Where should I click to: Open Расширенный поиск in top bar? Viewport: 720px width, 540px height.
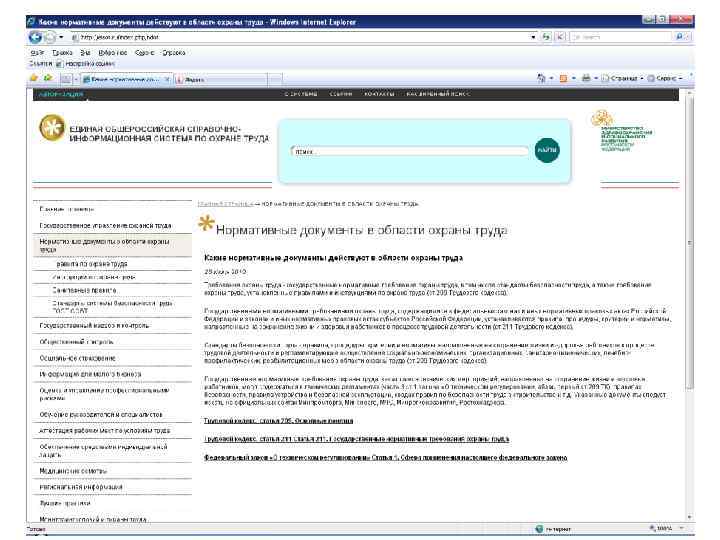click(438, 94)
